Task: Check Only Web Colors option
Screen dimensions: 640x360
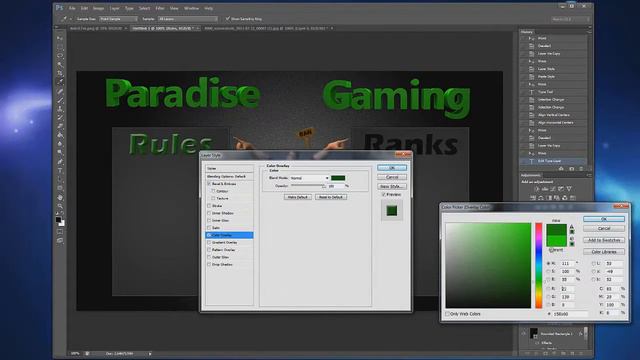Action: pos(447,314)
